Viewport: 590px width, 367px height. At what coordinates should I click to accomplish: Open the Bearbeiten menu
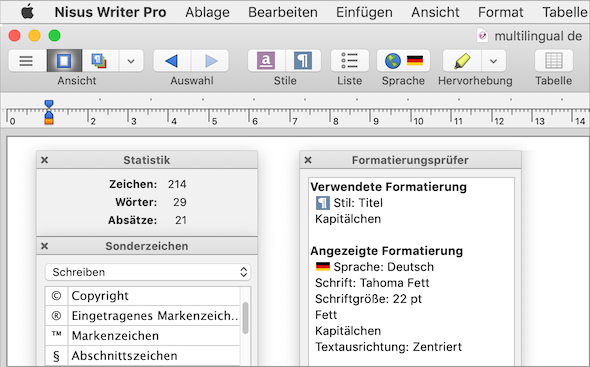(x=283, y=12)
